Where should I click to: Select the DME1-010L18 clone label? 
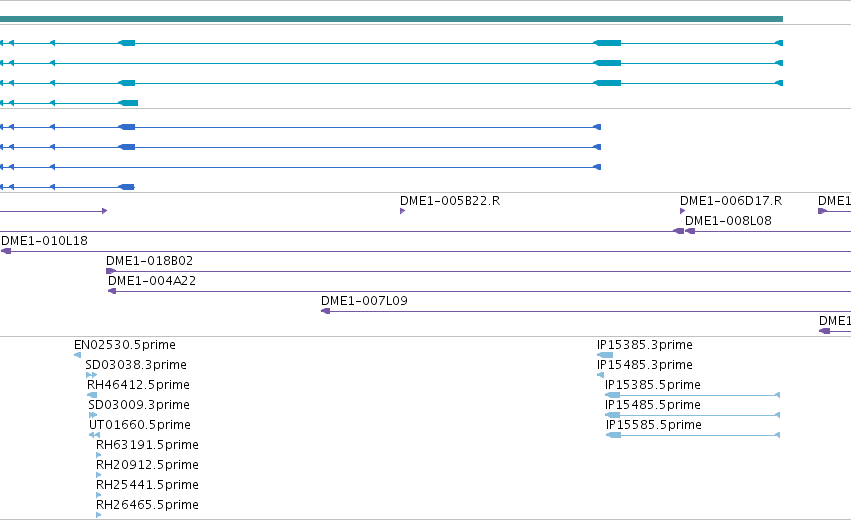44,241
